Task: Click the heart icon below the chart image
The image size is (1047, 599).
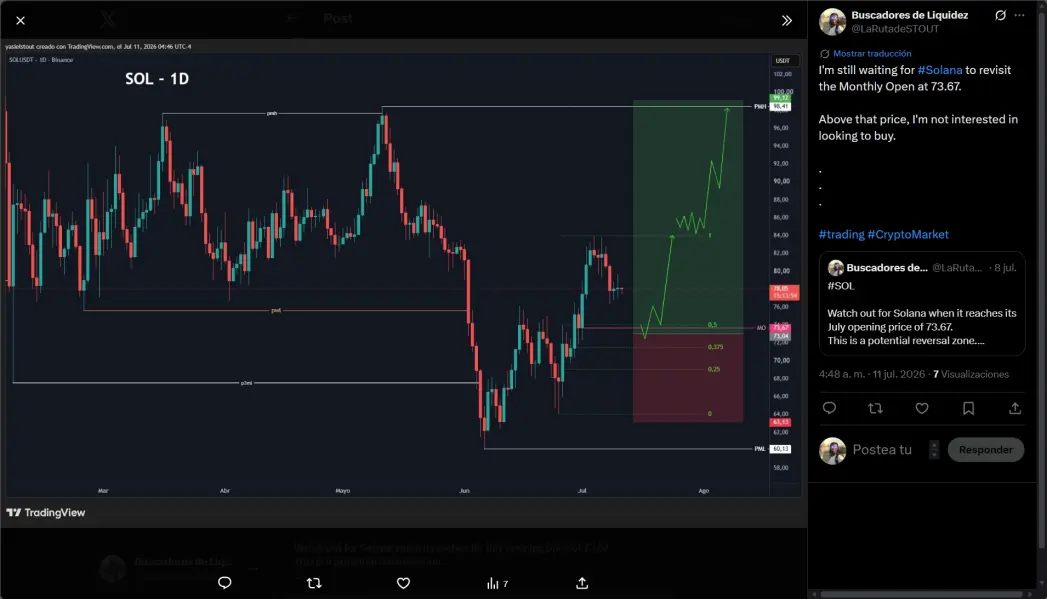Action: 403,583
